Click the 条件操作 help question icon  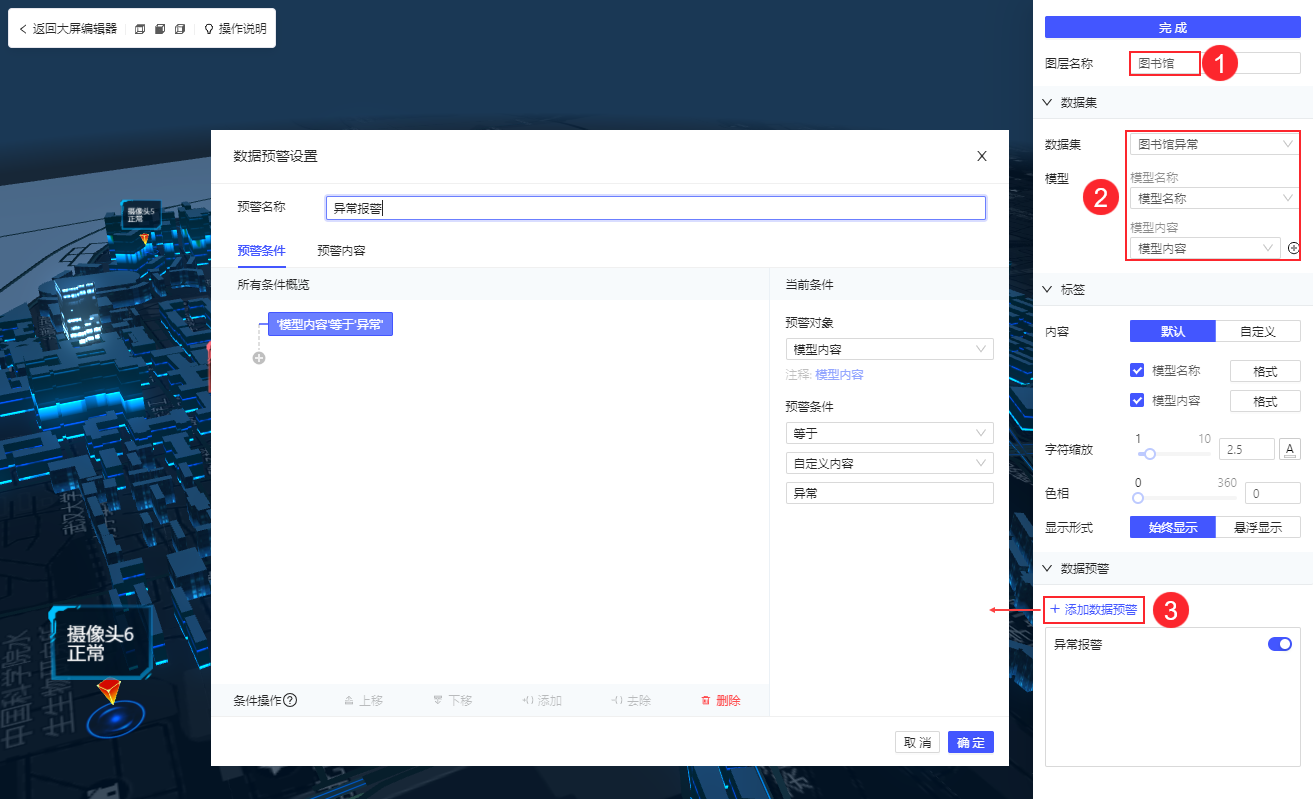290,700
